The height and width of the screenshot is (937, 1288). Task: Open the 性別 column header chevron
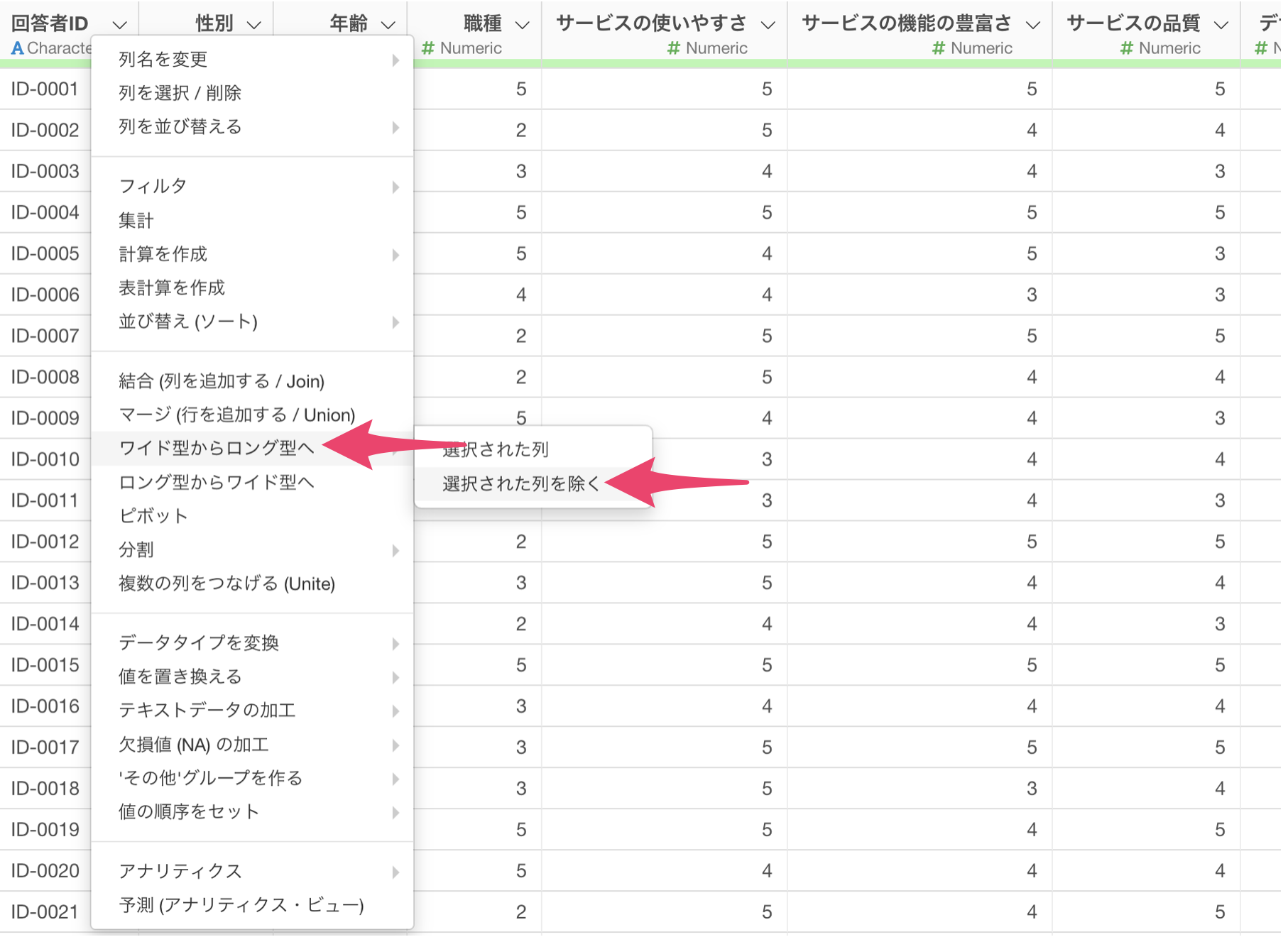[253, 25]
